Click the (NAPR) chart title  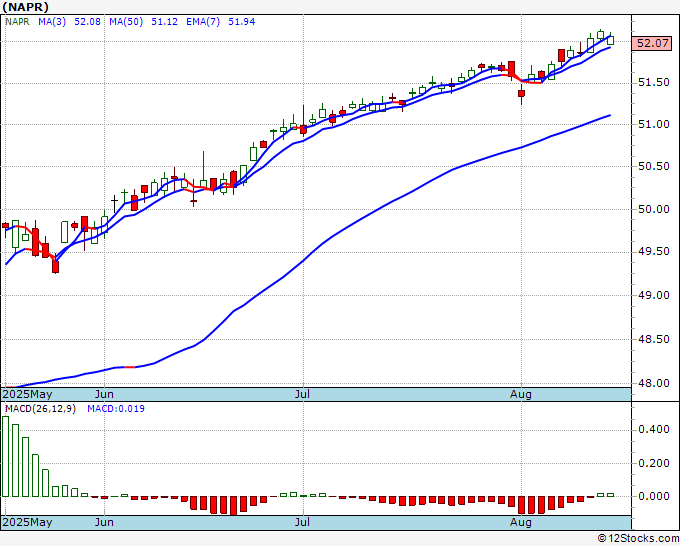pos(25,7)
